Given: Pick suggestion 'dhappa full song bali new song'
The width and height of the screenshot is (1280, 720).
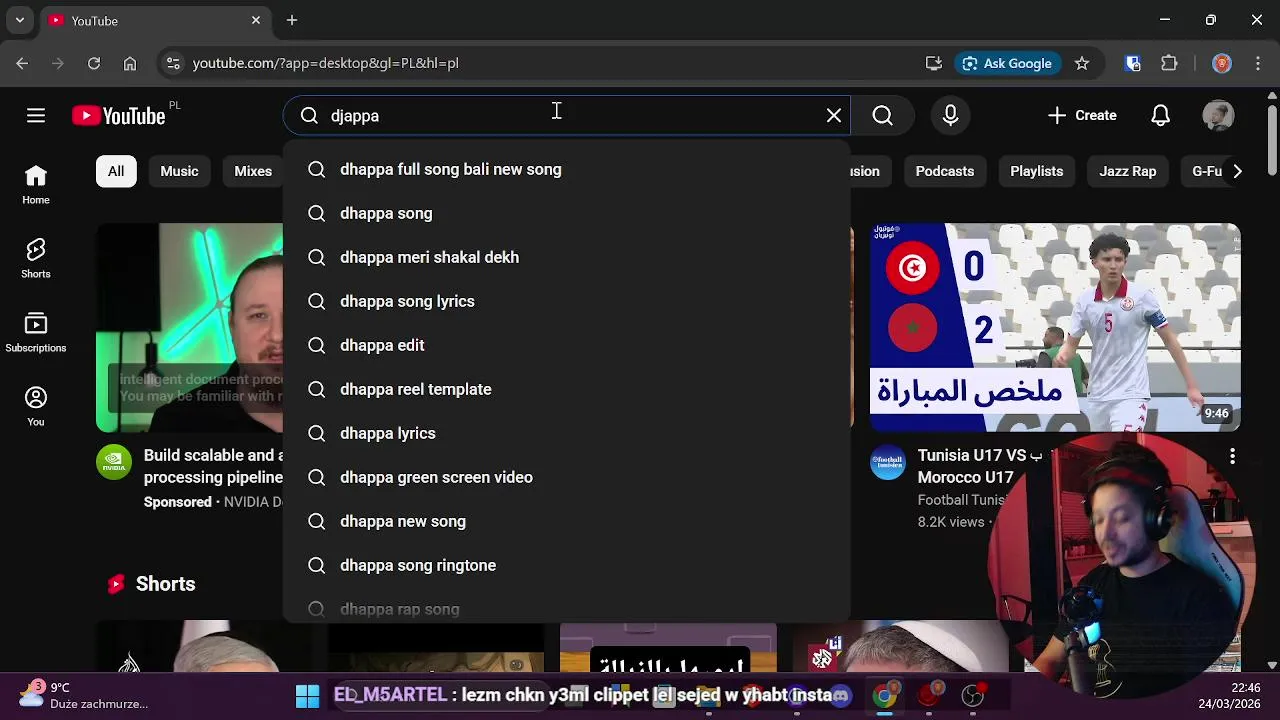Looking at the screenshot, I should 566,169.
